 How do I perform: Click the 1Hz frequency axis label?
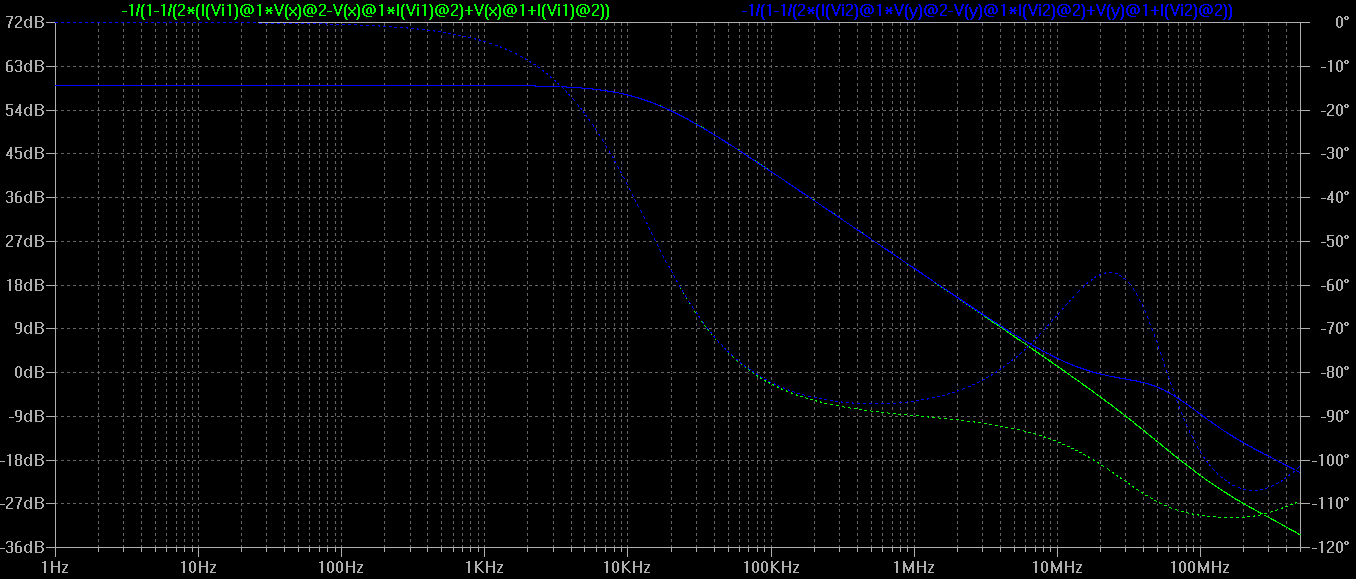tap(55, 568)
